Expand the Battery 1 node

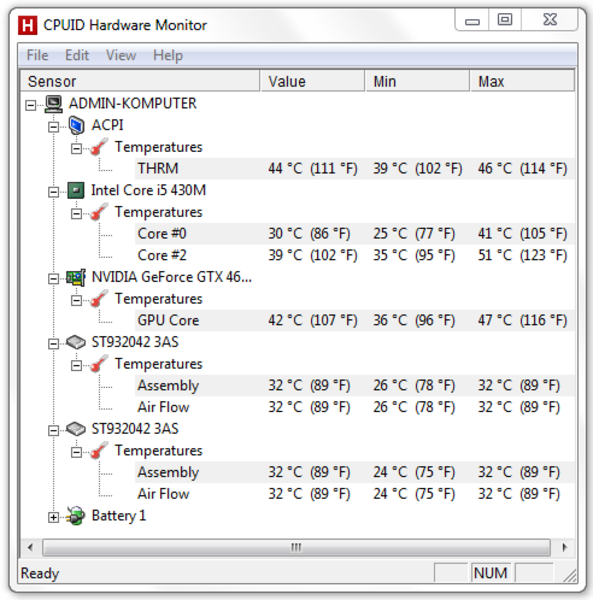[x=54, y=518]
